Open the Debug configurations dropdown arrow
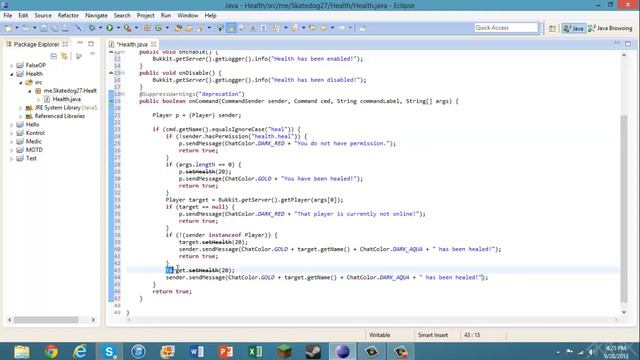The image size is (640, 360). click(x=100, y=28)
